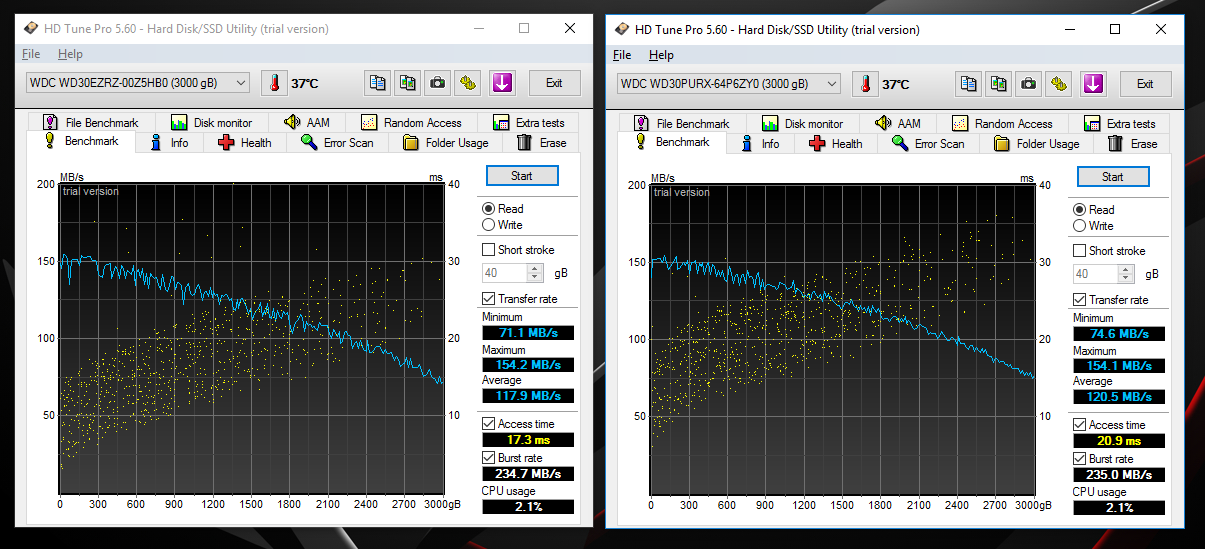Click HD Tune title icon of WD30EZRZ window
Viewport: 1205px width, 549px height.
pyautogui.click(x=32, y=28)
